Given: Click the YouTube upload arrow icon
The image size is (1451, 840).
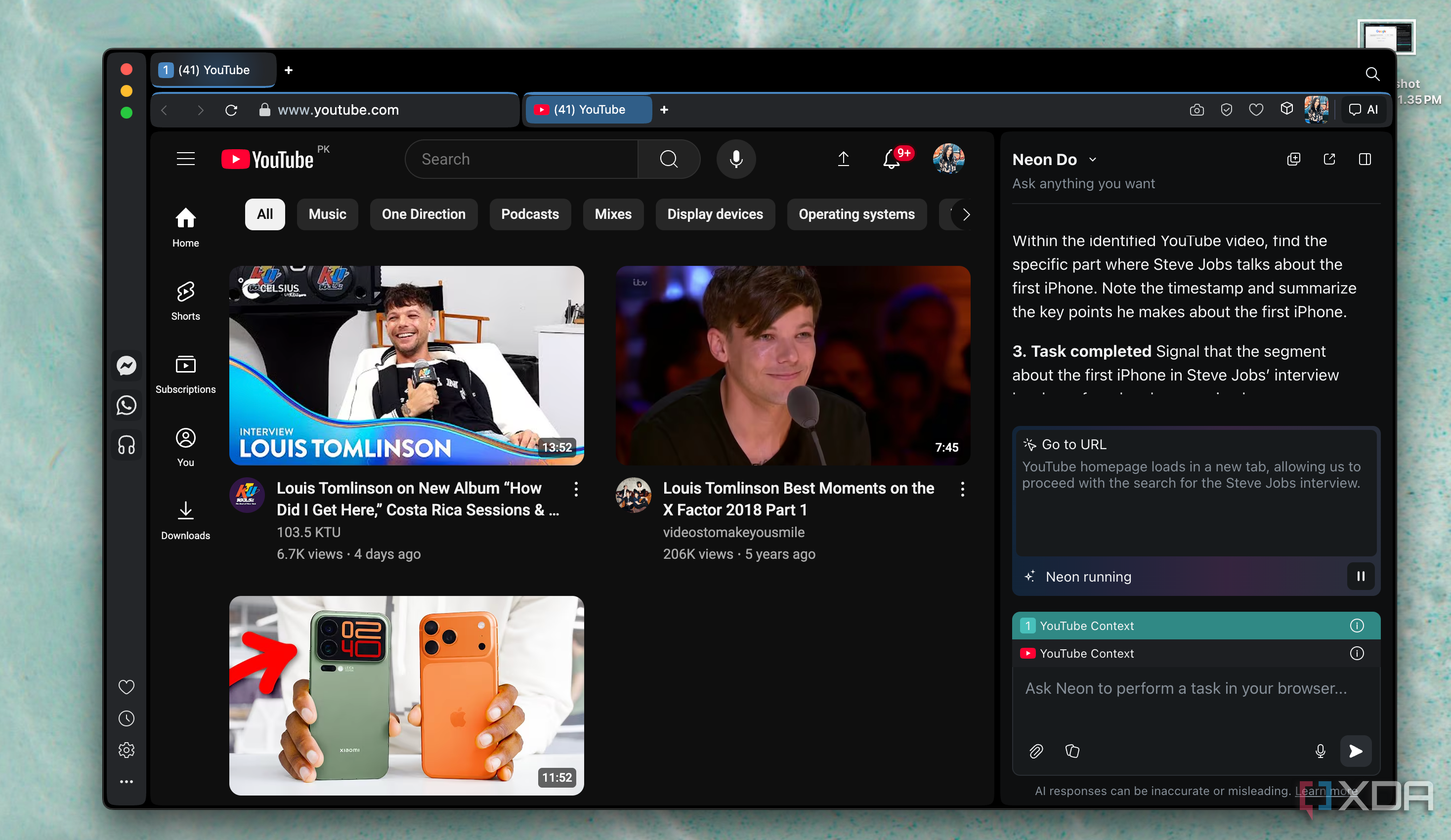Looking at the screenshot, I should point(843,159).
